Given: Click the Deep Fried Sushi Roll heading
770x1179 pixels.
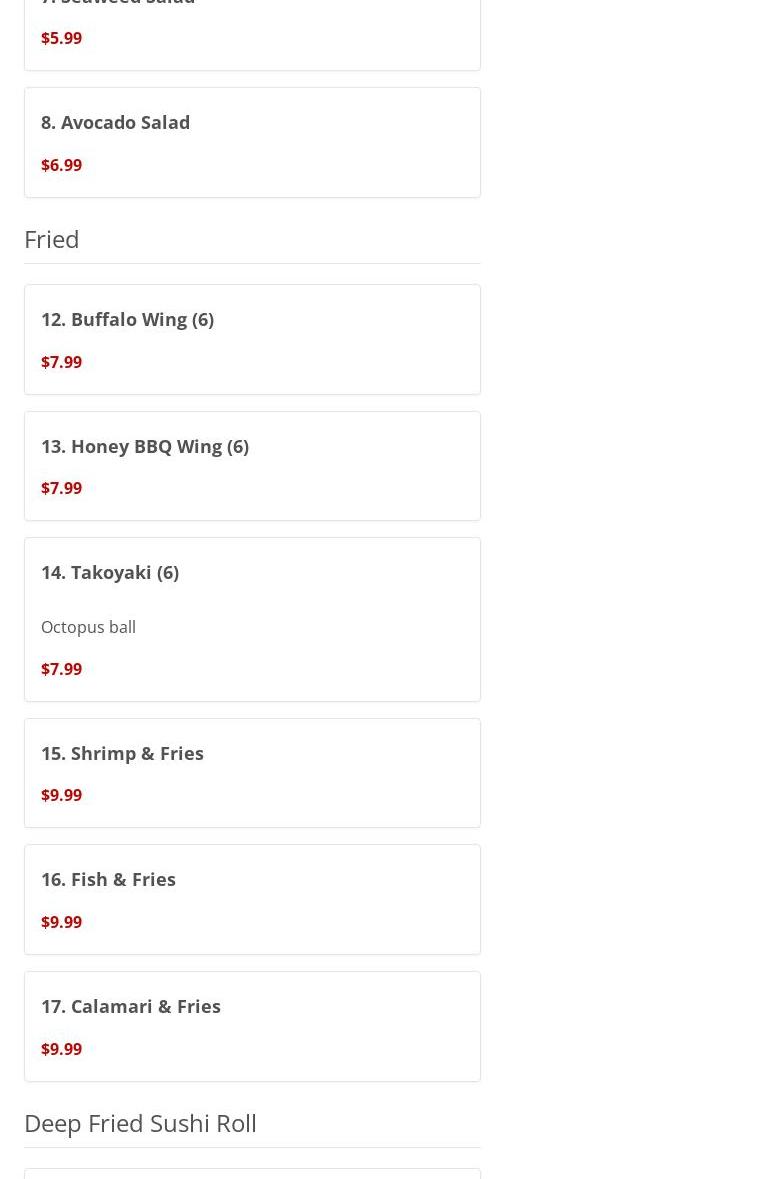Looking at the screenshot, I should pyautogui.click(x=140, y=1123).
